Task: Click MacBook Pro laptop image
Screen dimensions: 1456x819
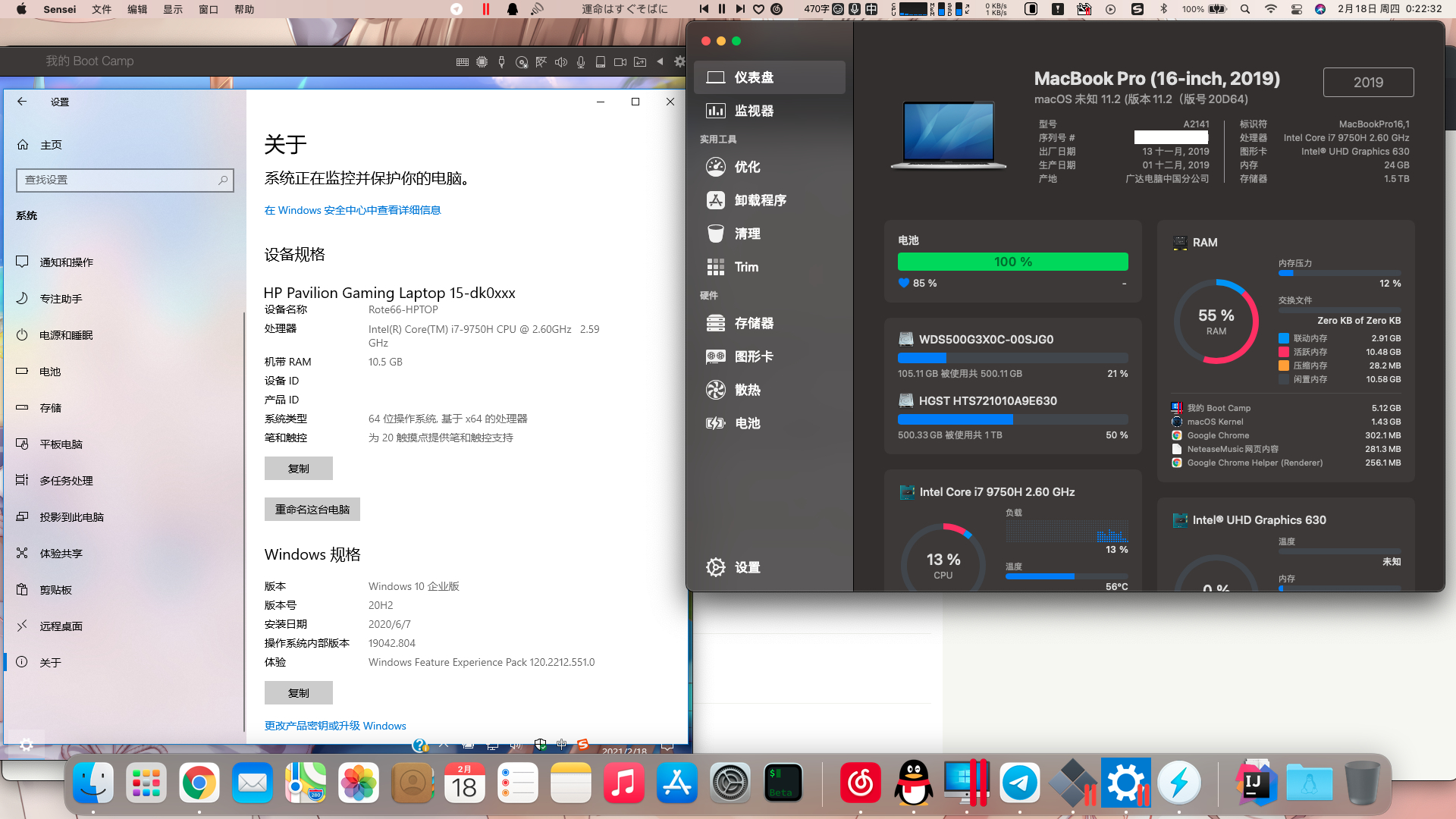Action: click(x=949, y=135)
